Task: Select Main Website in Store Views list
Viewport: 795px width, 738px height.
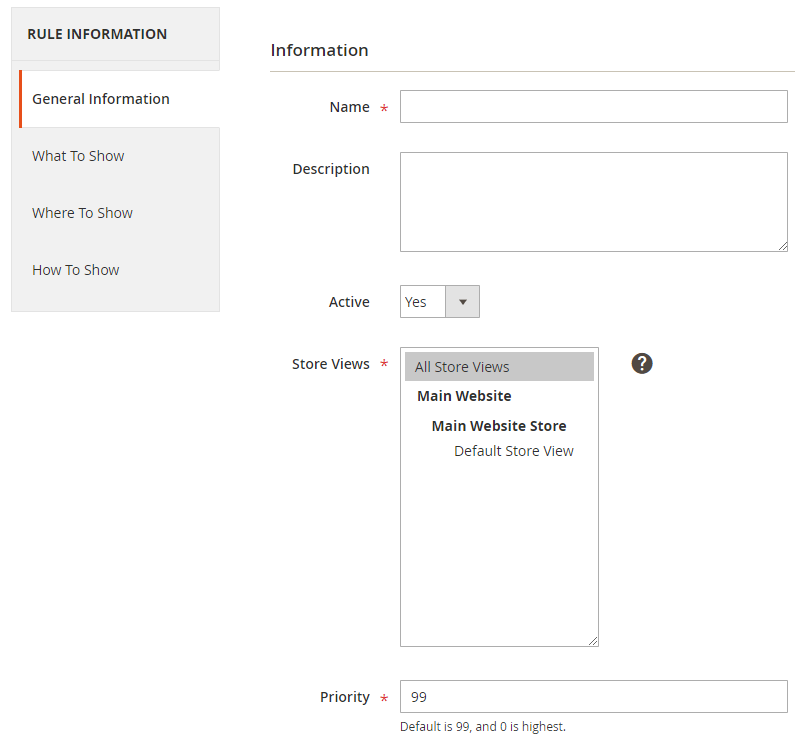Action: (464, 396)
